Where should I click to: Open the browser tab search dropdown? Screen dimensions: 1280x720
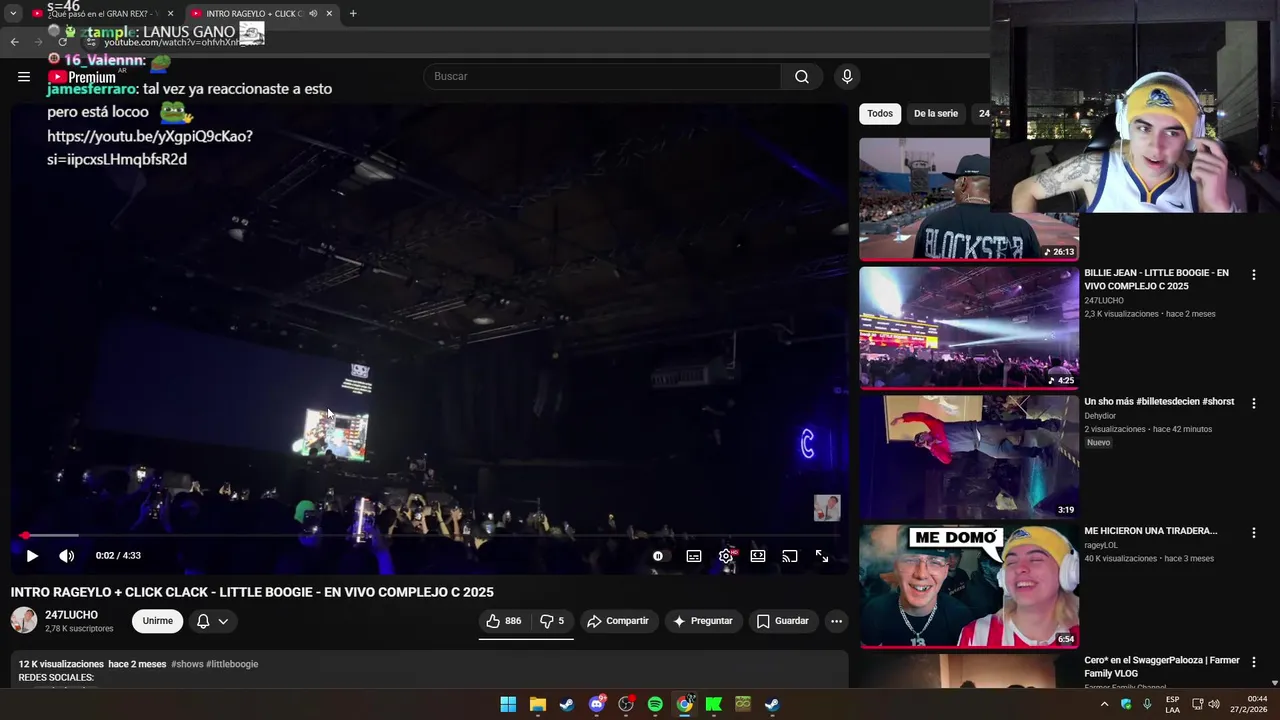13,14
